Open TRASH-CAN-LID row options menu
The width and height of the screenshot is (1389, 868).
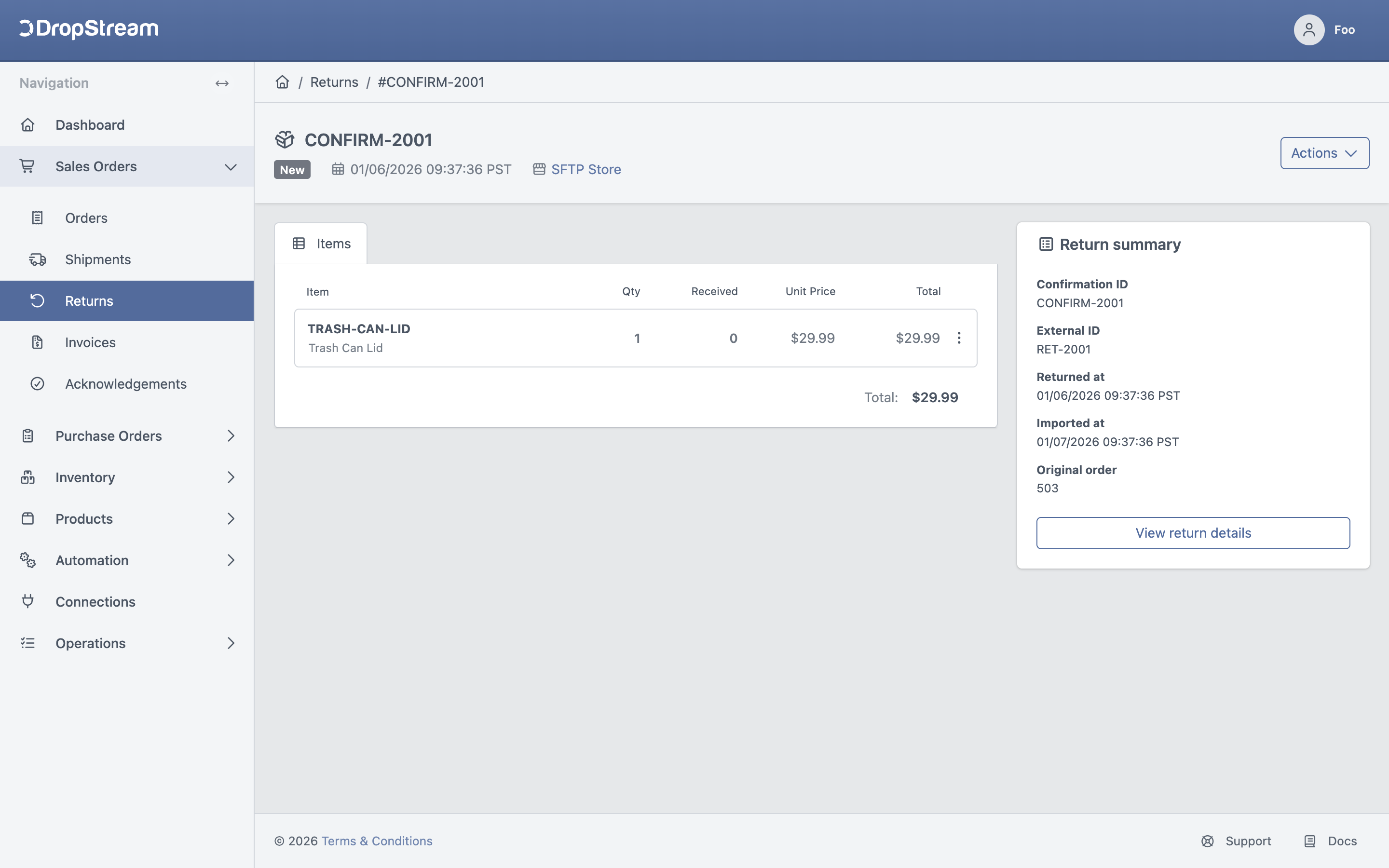[958, 338]
